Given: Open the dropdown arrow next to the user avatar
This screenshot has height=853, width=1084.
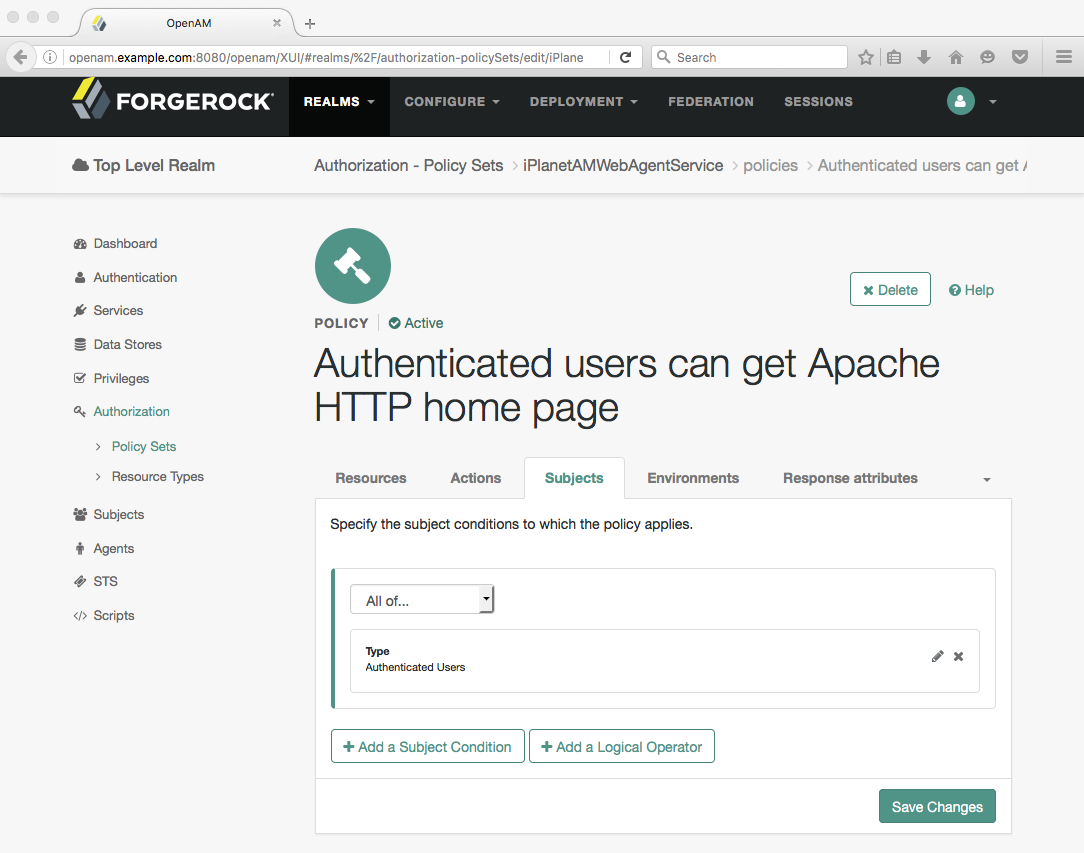Looking at the screenshot, I should click(x=993, y=102).
